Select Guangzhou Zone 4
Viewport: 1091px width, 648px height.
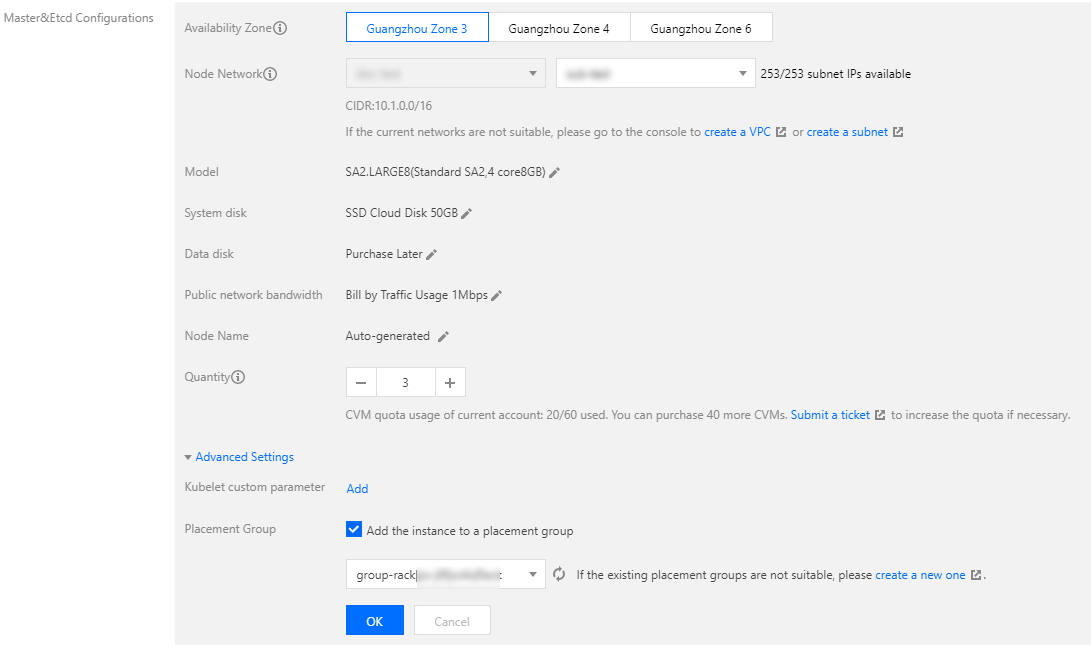click(559, 28)
